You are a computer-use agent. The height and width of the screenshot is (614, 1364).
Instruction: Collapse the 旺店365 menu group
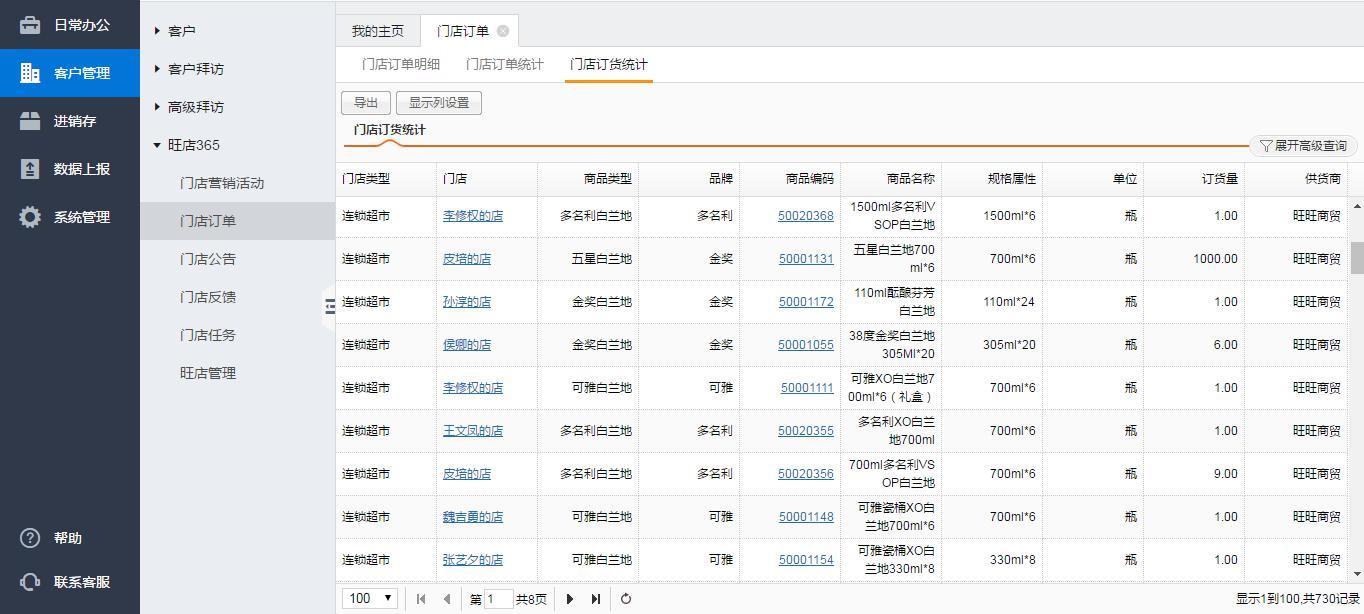click(158, 145)
